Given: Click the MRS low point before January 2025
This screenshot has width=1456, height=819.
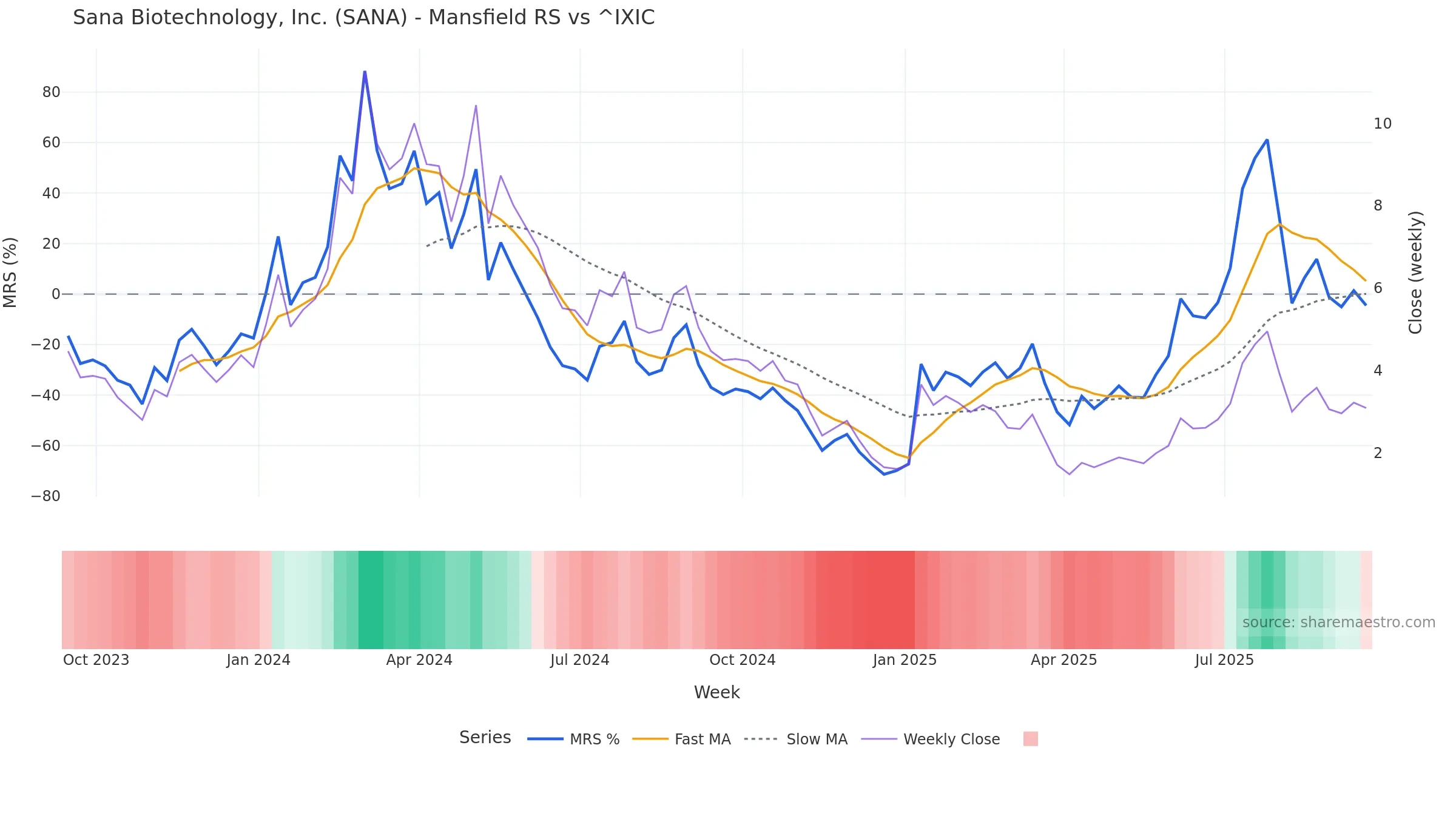Looking at the screenshot, I should pos(884,474).
